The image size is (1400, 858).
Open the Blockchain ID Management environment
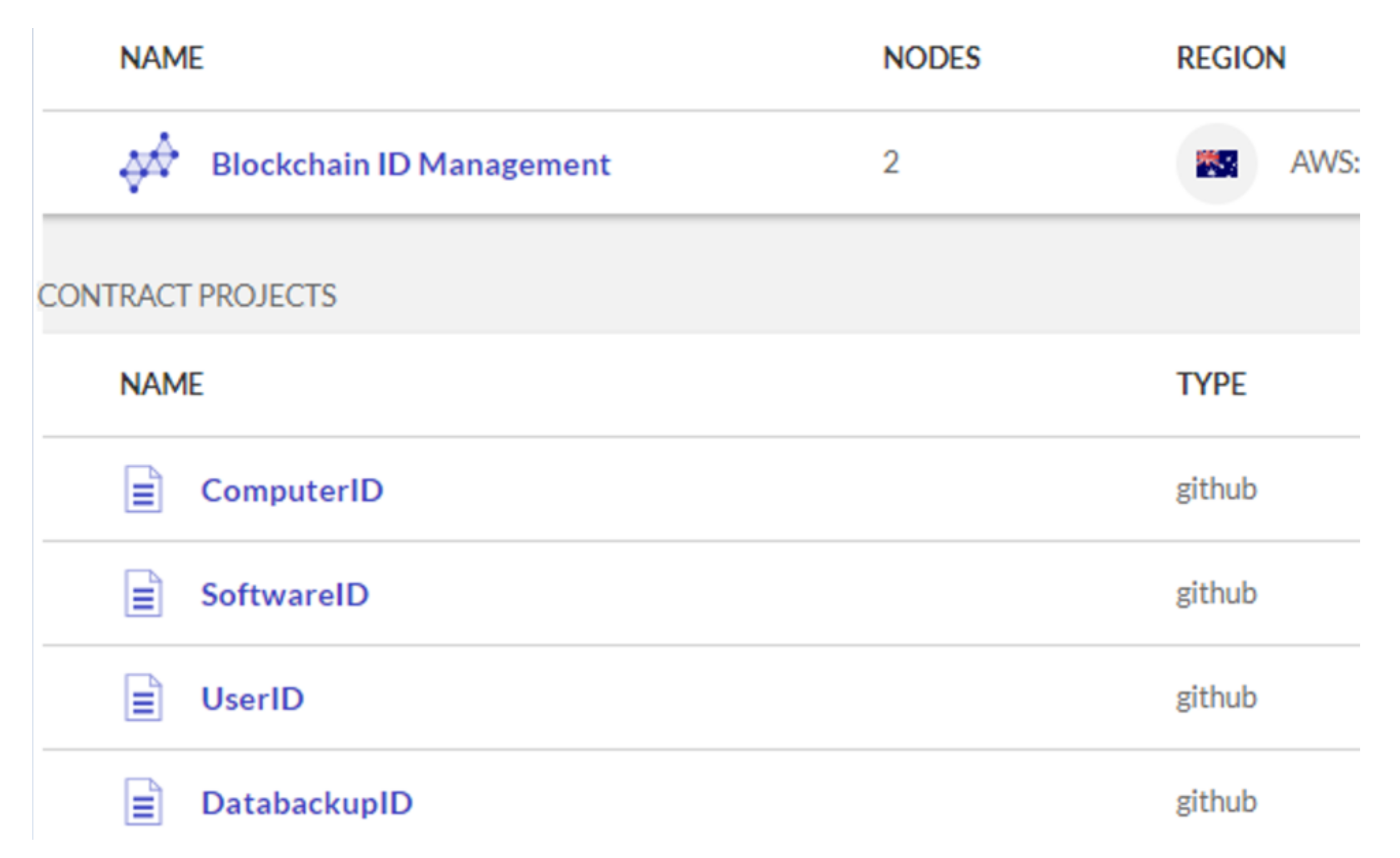[x=411, y=164]
